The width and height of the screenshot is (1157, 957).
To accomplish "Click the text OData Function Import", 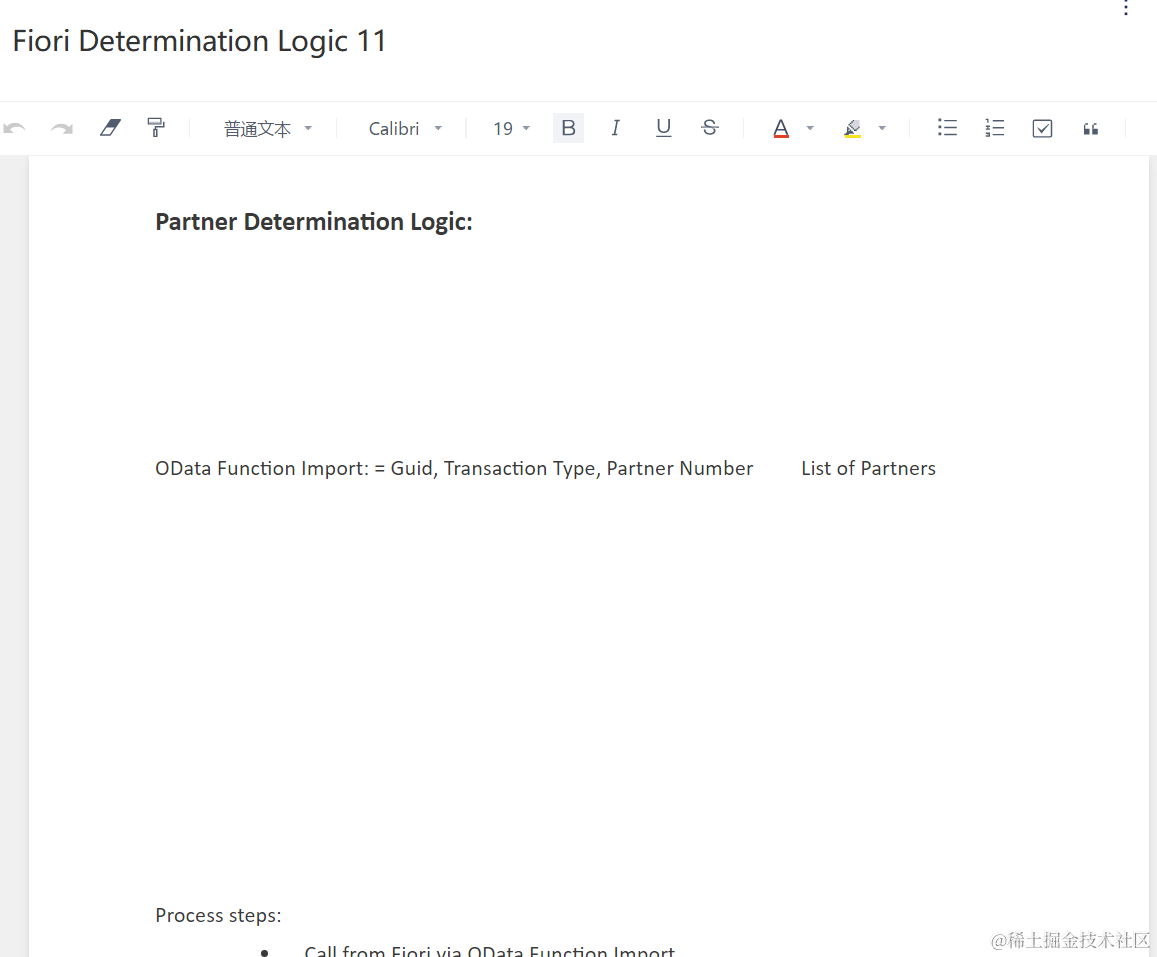I will click(261, 468).
